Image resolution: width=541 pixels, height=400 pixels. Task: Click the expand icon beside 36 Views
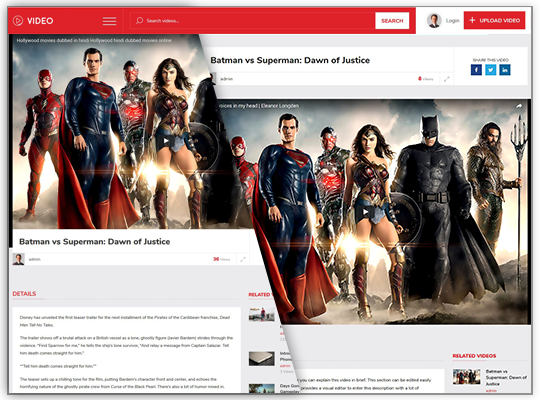point(243,259)
